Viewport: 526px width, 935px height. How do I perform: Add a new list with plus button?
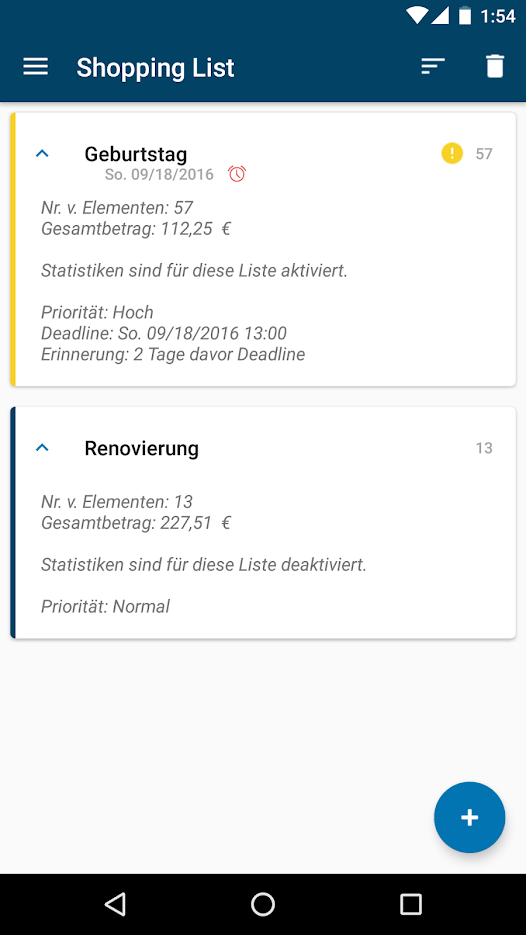click(469, 817)
